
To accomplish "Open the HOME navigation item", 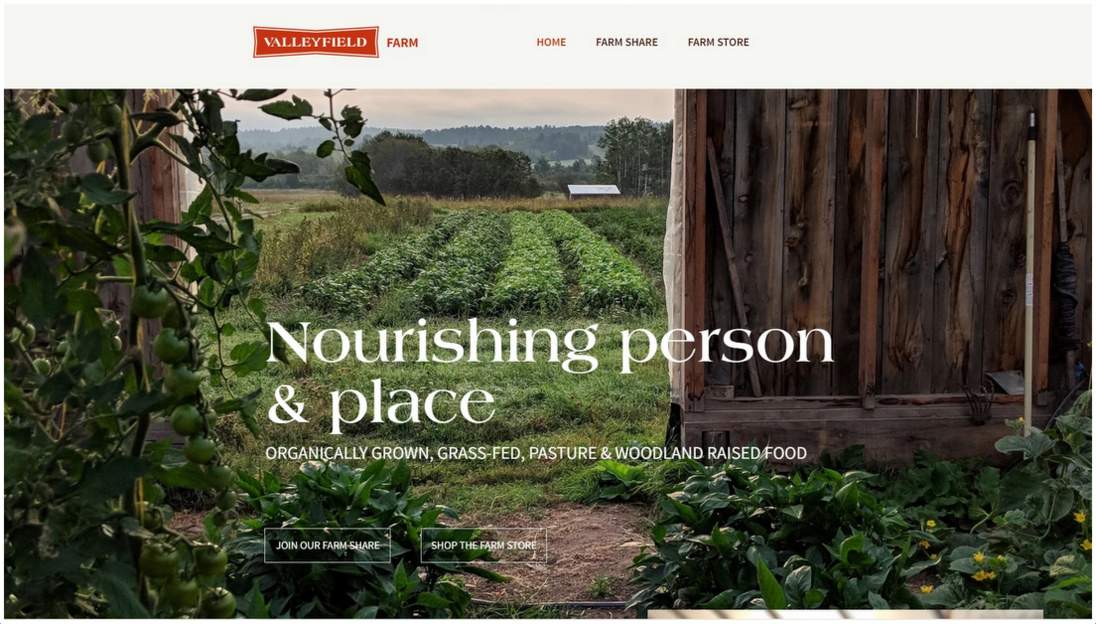I will 551,42.
